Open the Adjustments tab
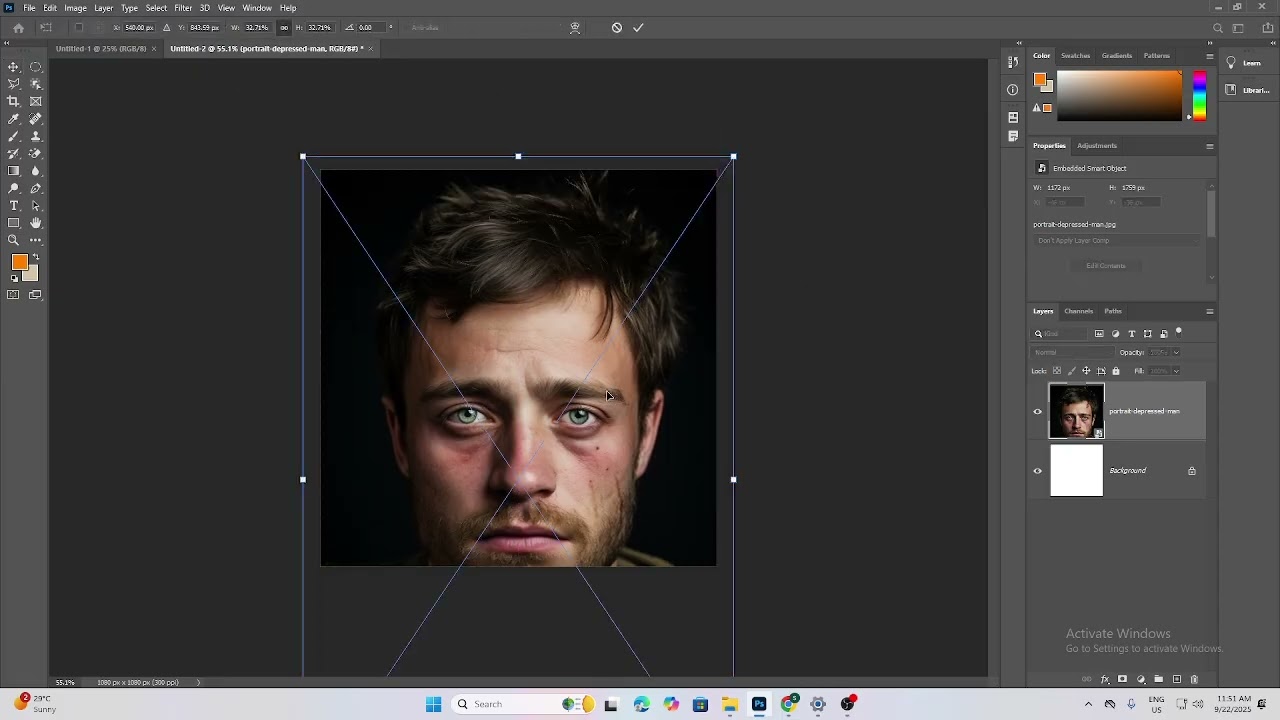 click(1097, 146)
